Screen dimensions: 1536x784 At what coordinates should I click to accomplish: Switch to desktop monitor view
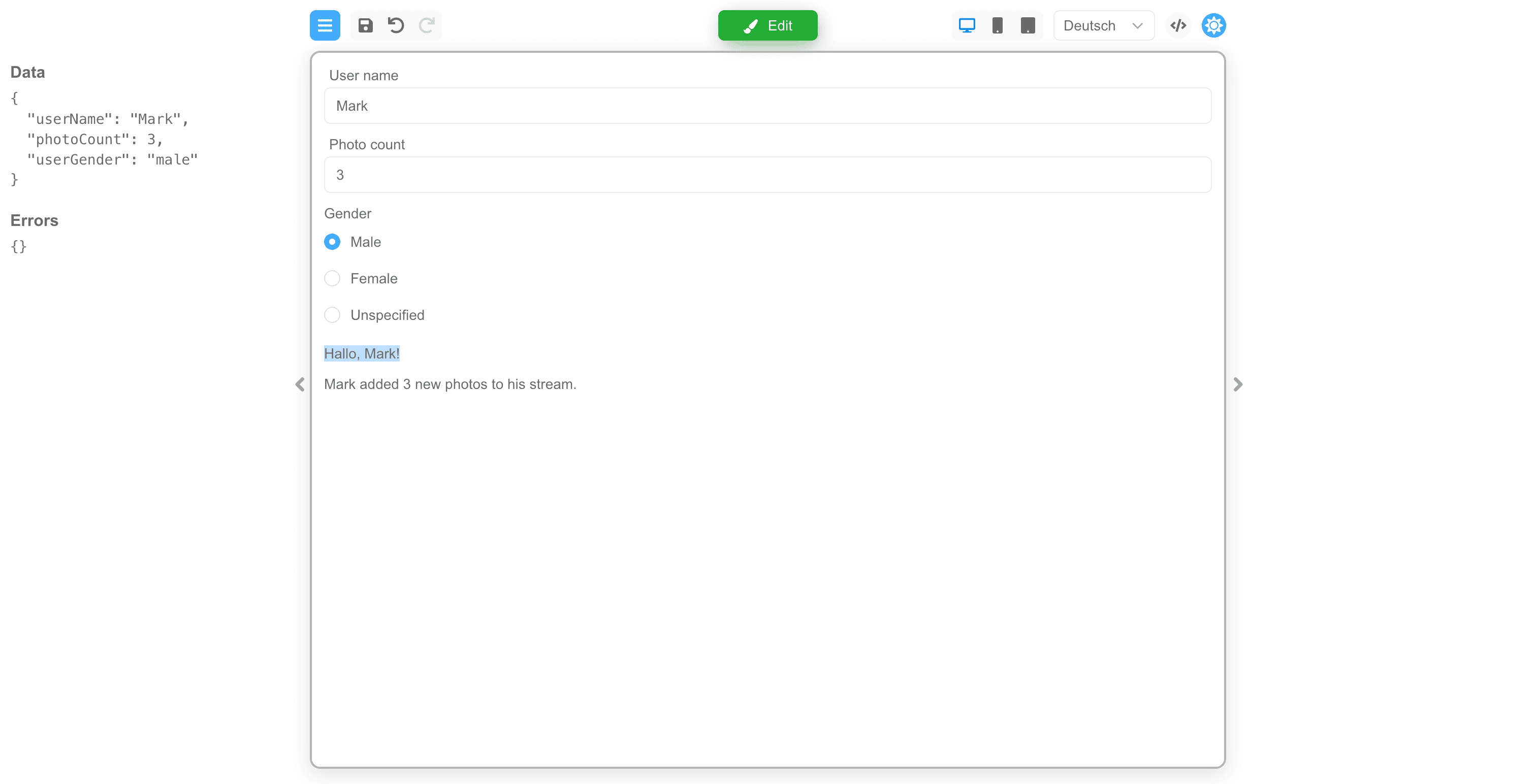click(x=967, y=25)
